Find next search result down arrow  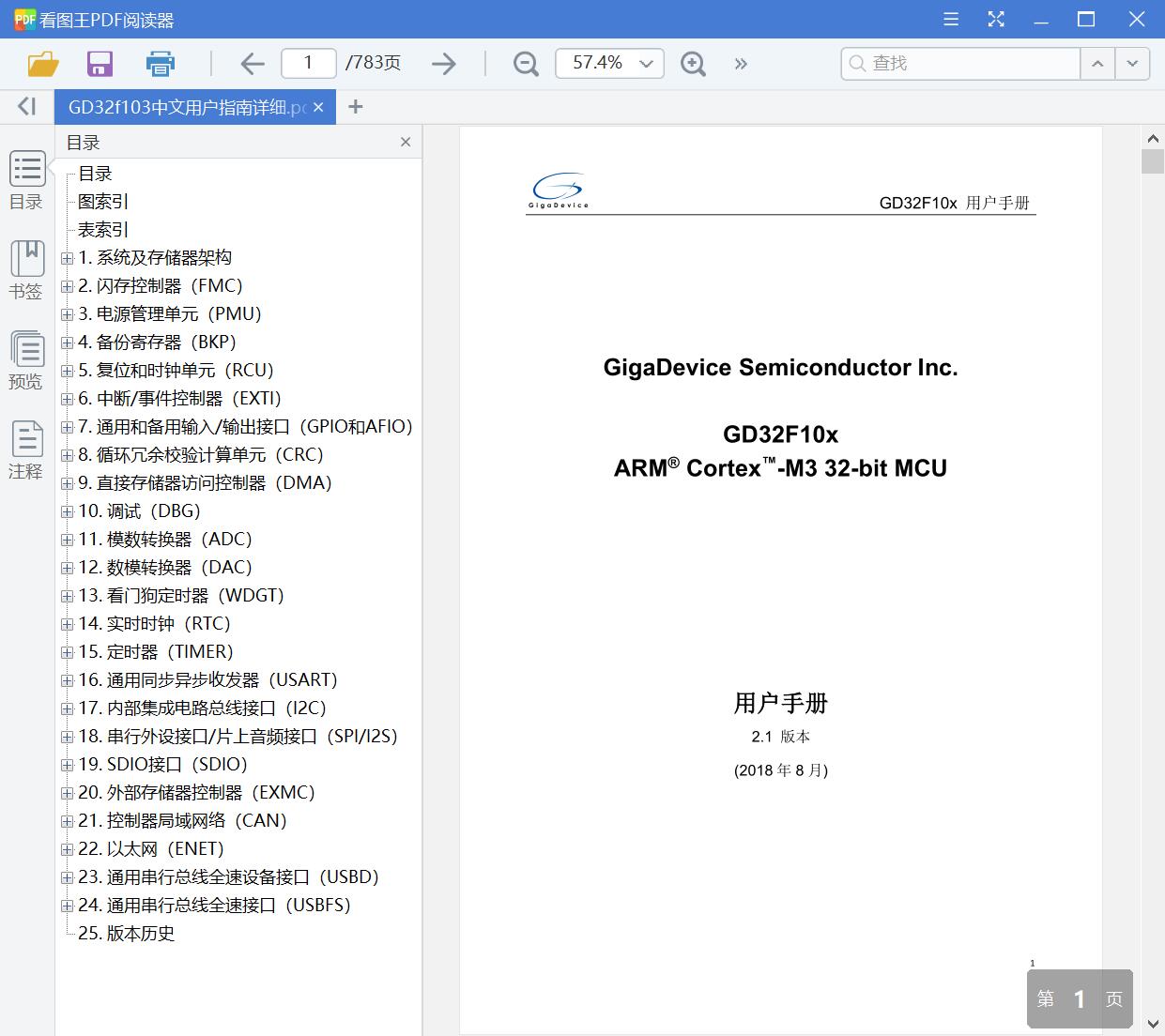click(1132, 64)
